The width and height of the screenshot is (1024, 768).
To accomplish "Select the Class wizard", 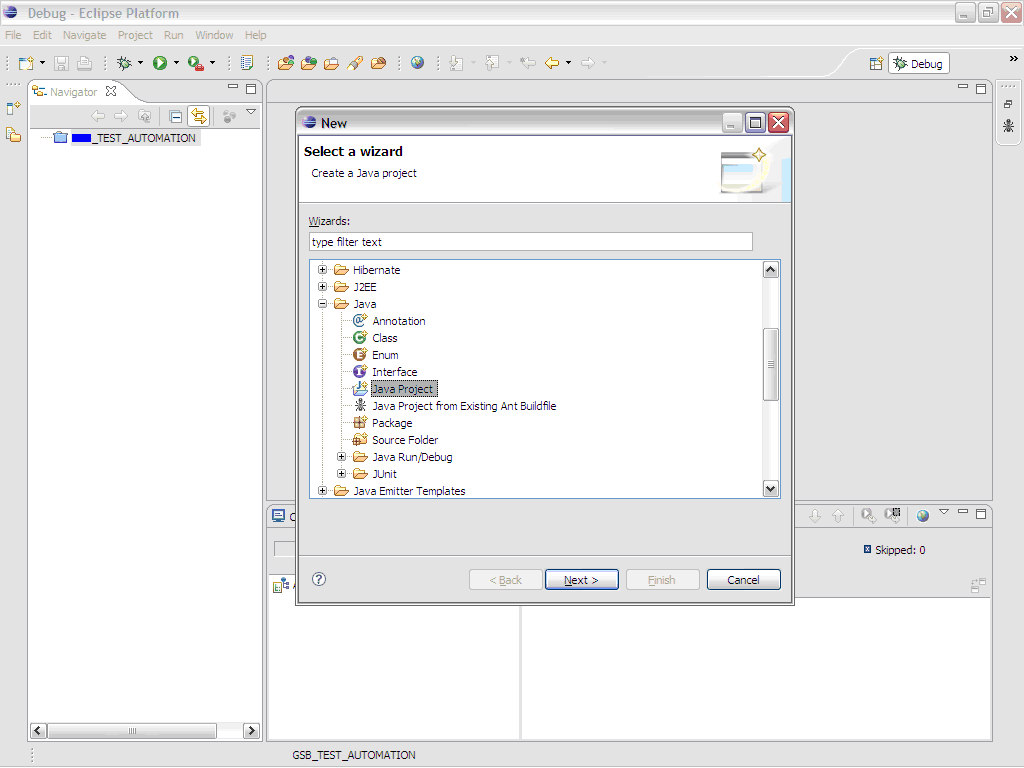I will pyautogui.click(x=385, y=338).
